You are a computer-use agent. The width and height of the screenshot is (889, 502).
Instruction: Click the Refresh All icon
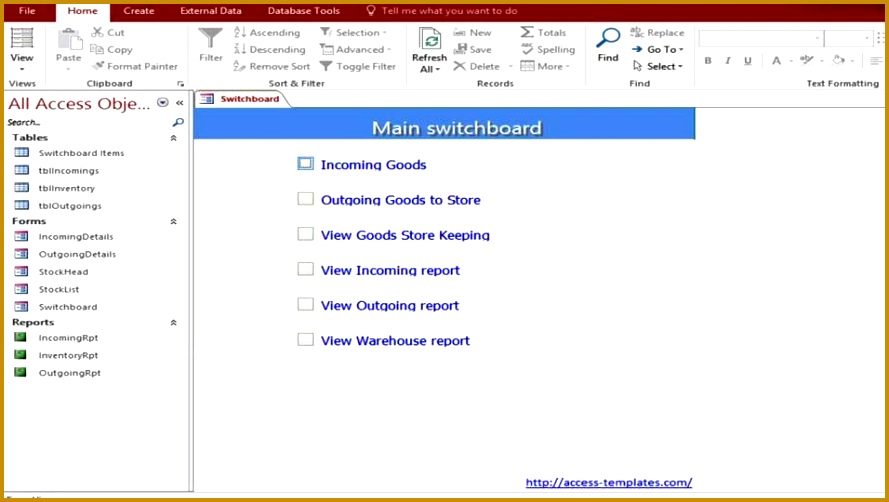pyautogui.click(x=430, y=39)
